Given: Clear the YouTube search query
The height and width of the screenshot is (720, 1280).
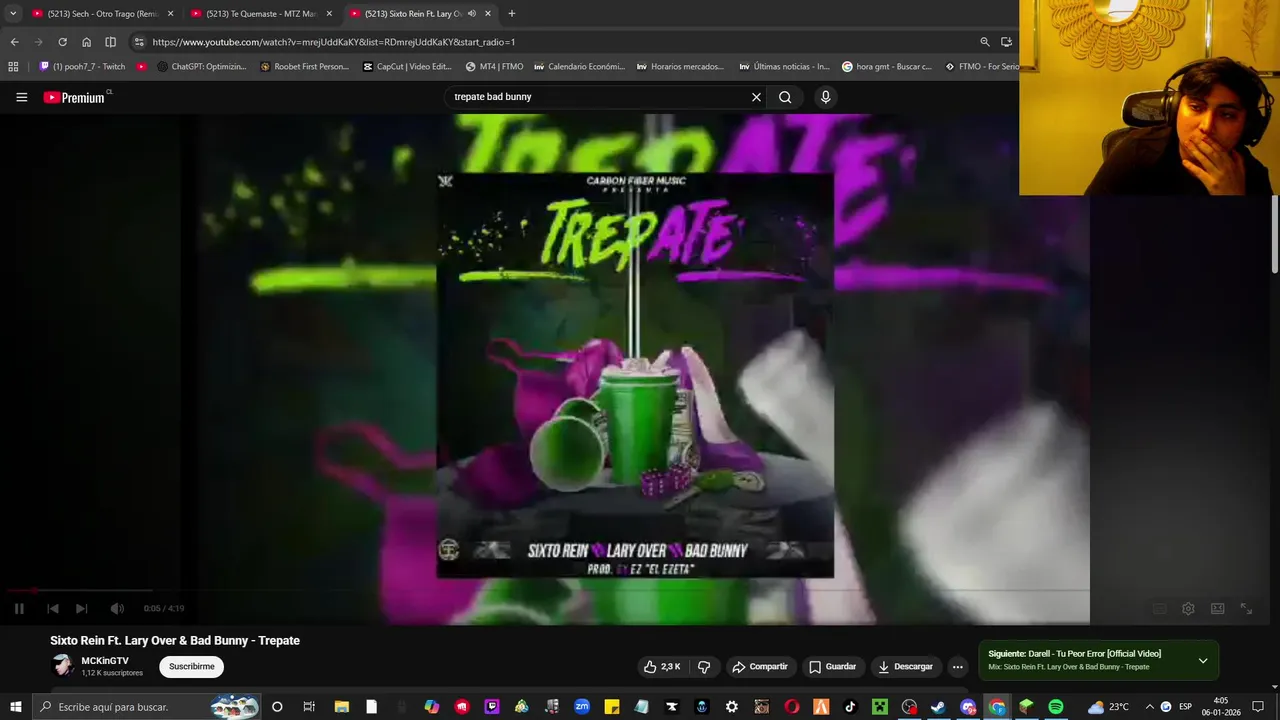Looking at the screenshot, I should (756, 97).
